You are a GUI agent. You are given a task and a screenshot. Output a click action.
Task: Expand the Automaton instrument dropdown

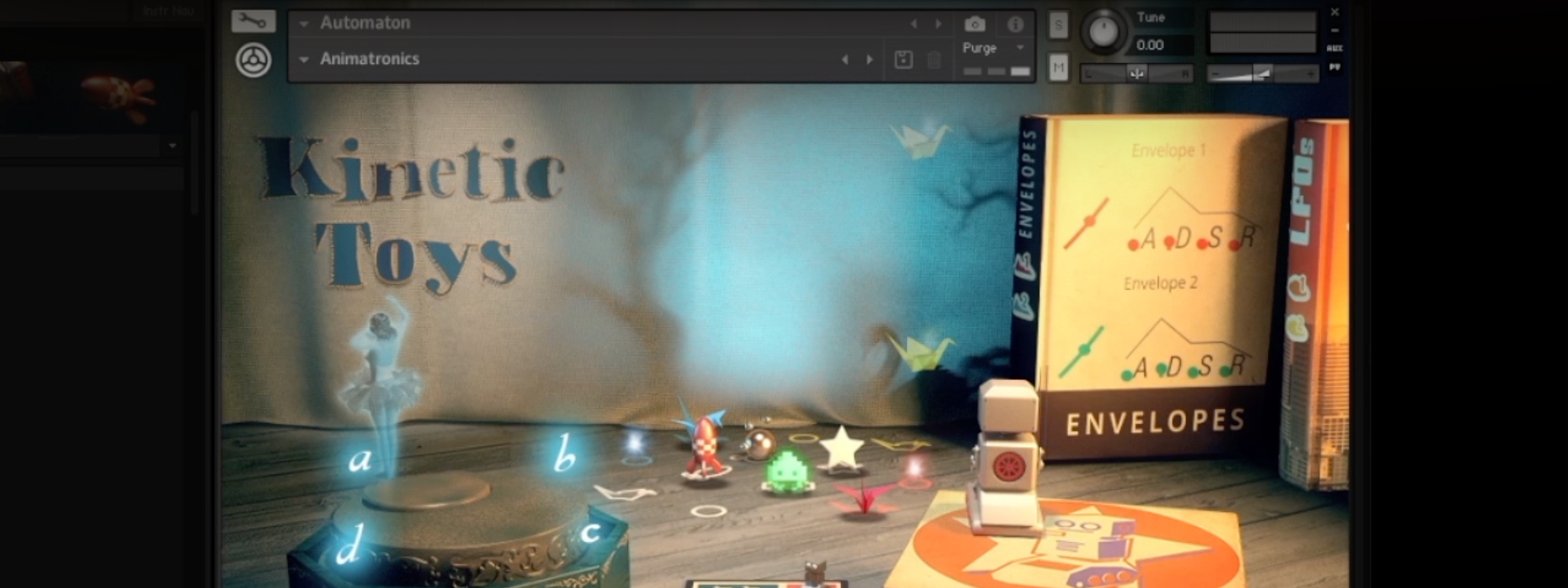click(x=304, y=24)
